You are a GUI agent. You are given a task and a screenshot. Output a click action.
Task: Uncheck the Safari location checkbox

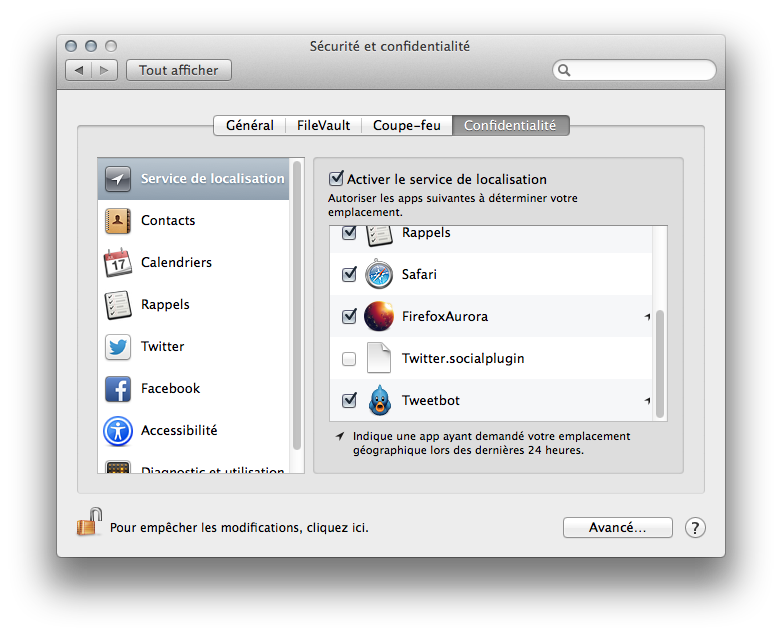tap(349, 274)
